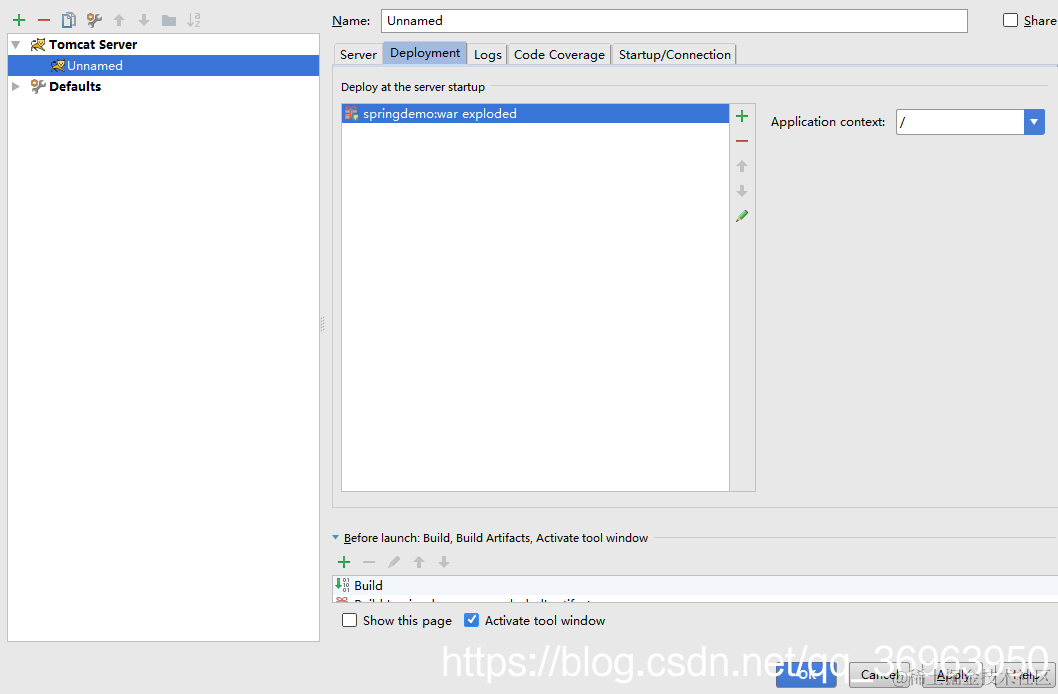Select Unnamed Tomcat configuration
Image resolution: width=1058 pixels, height=694 pixels.
click(x=163, y=65)
